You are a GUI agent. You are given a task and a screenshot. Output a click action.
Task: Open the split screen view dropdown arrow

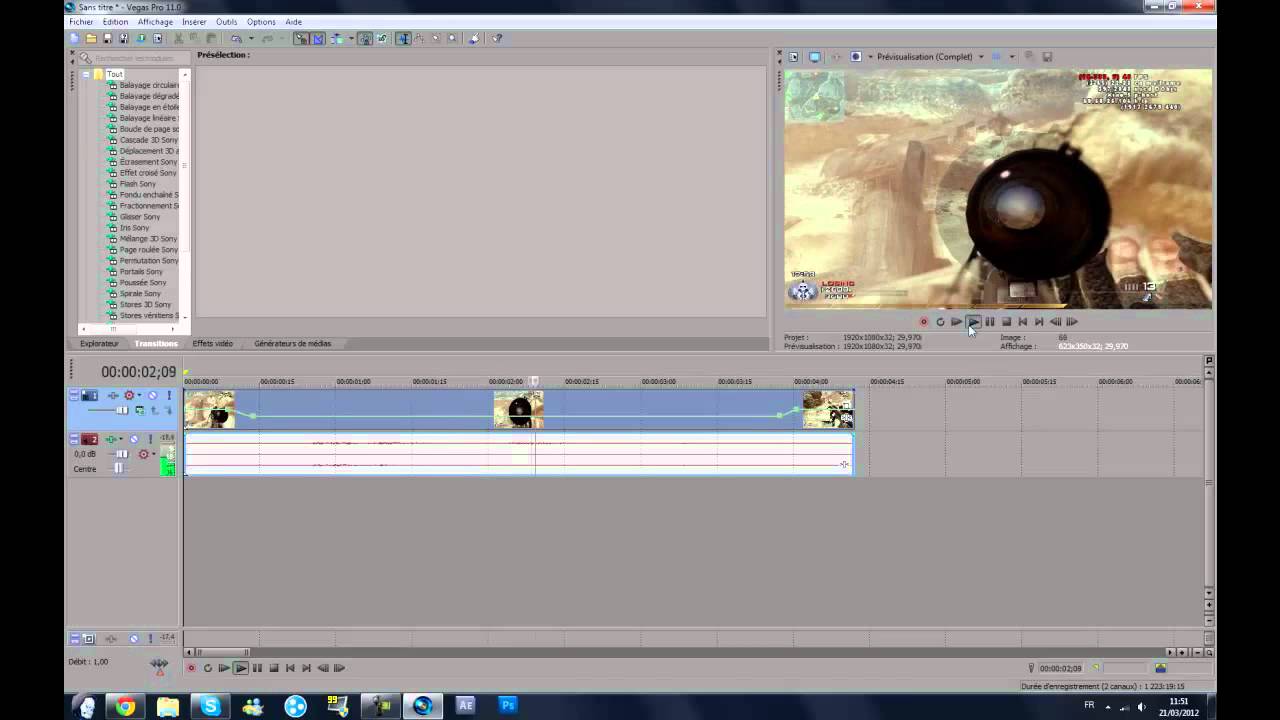[870, 57]
